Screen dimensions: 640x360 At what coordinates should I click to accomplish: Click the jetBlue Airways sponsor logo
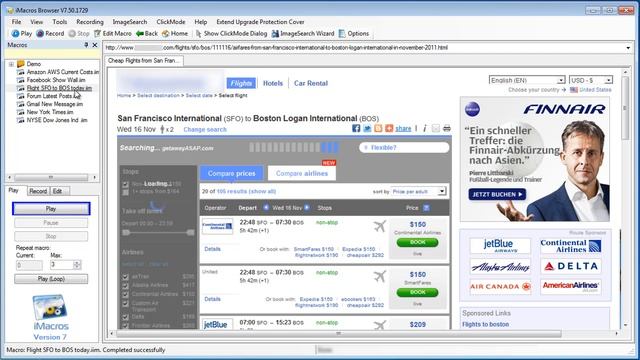(500, 246)
